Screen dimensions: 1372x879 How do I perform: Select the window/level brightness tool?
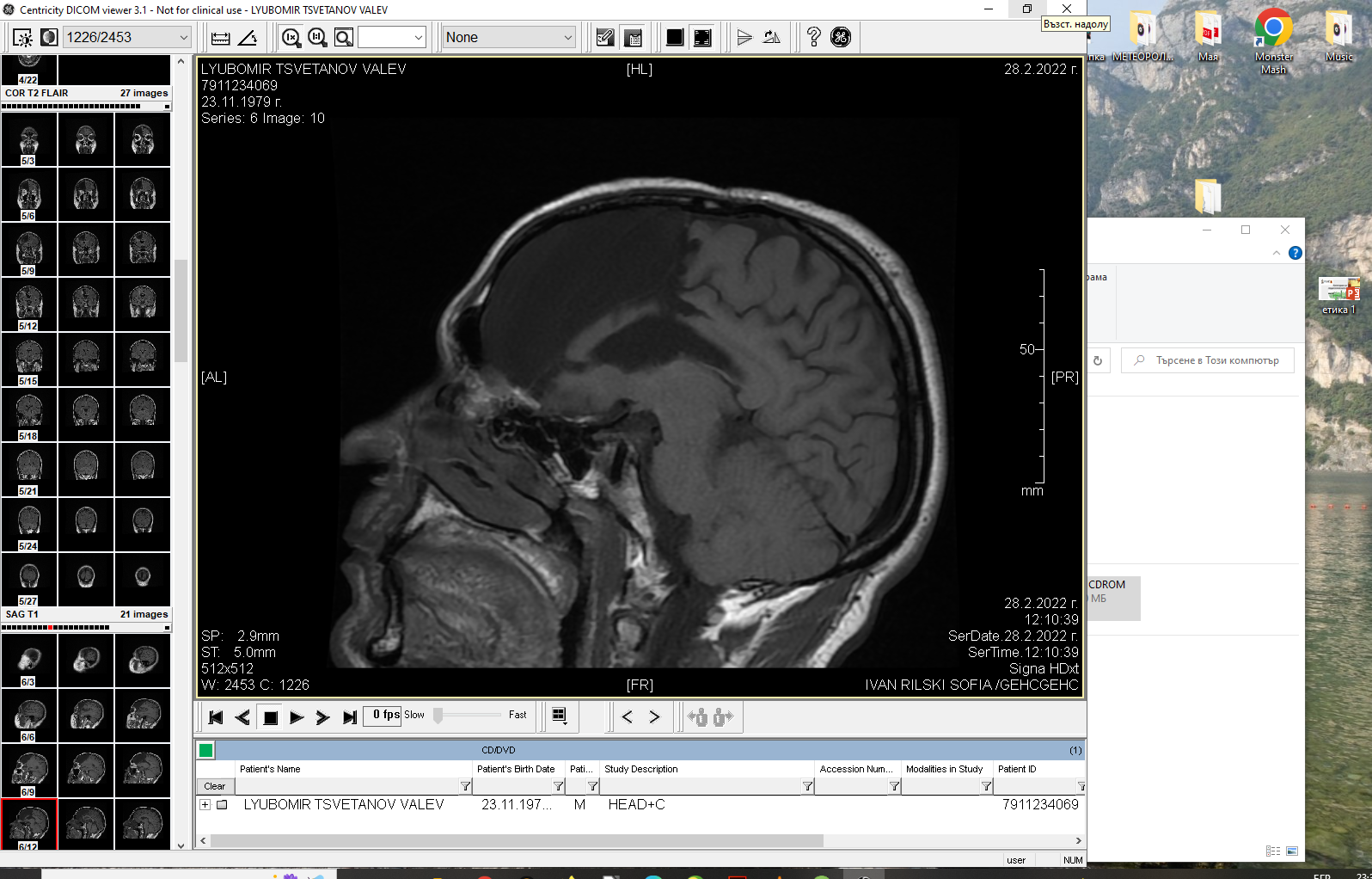(x=22, y=38)
